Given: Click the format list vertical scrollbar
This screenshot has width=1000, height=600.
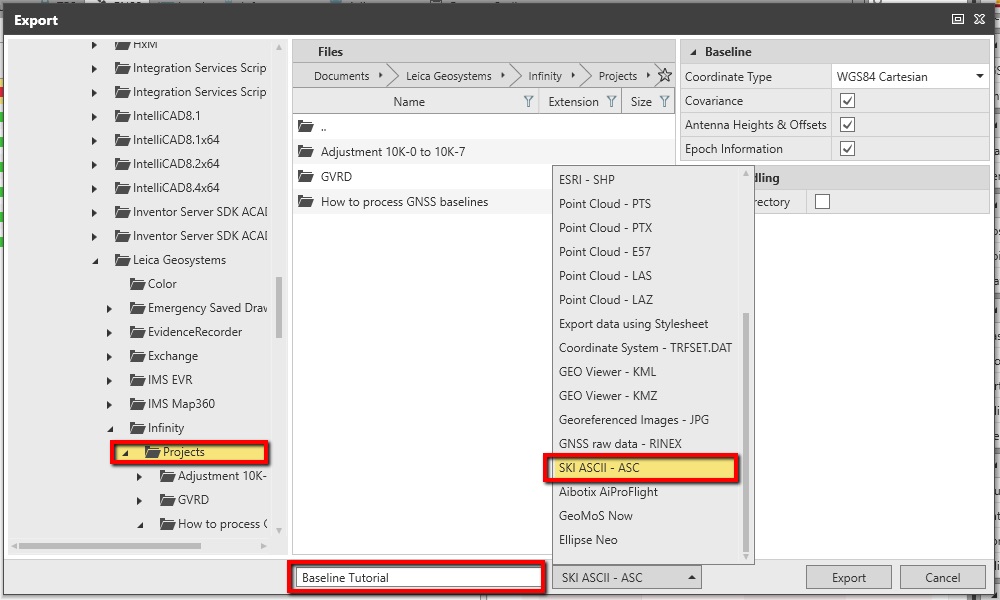Looking at the screenshot, I should pyautogui.click(x=745, y=430).
